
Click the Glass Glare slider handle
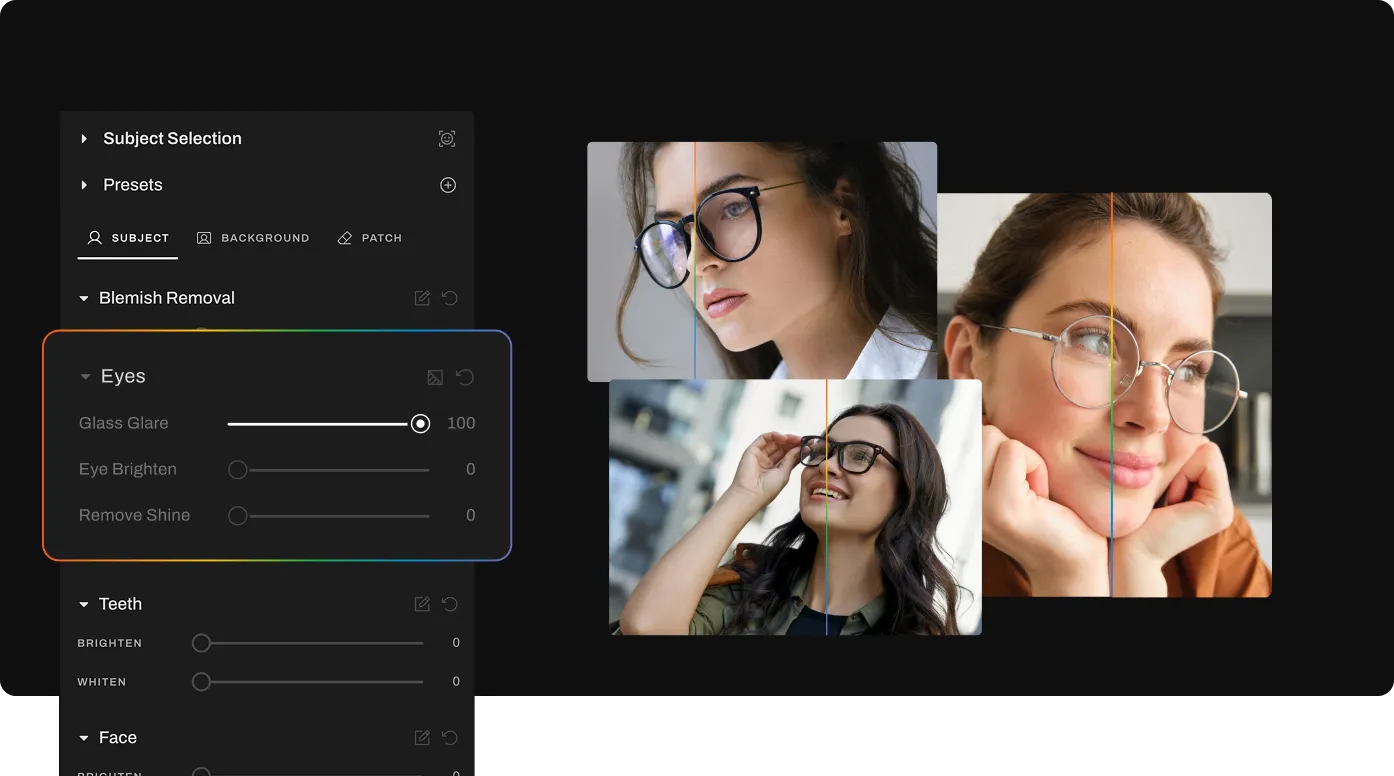pyautogui.click(x=420, y=424)
